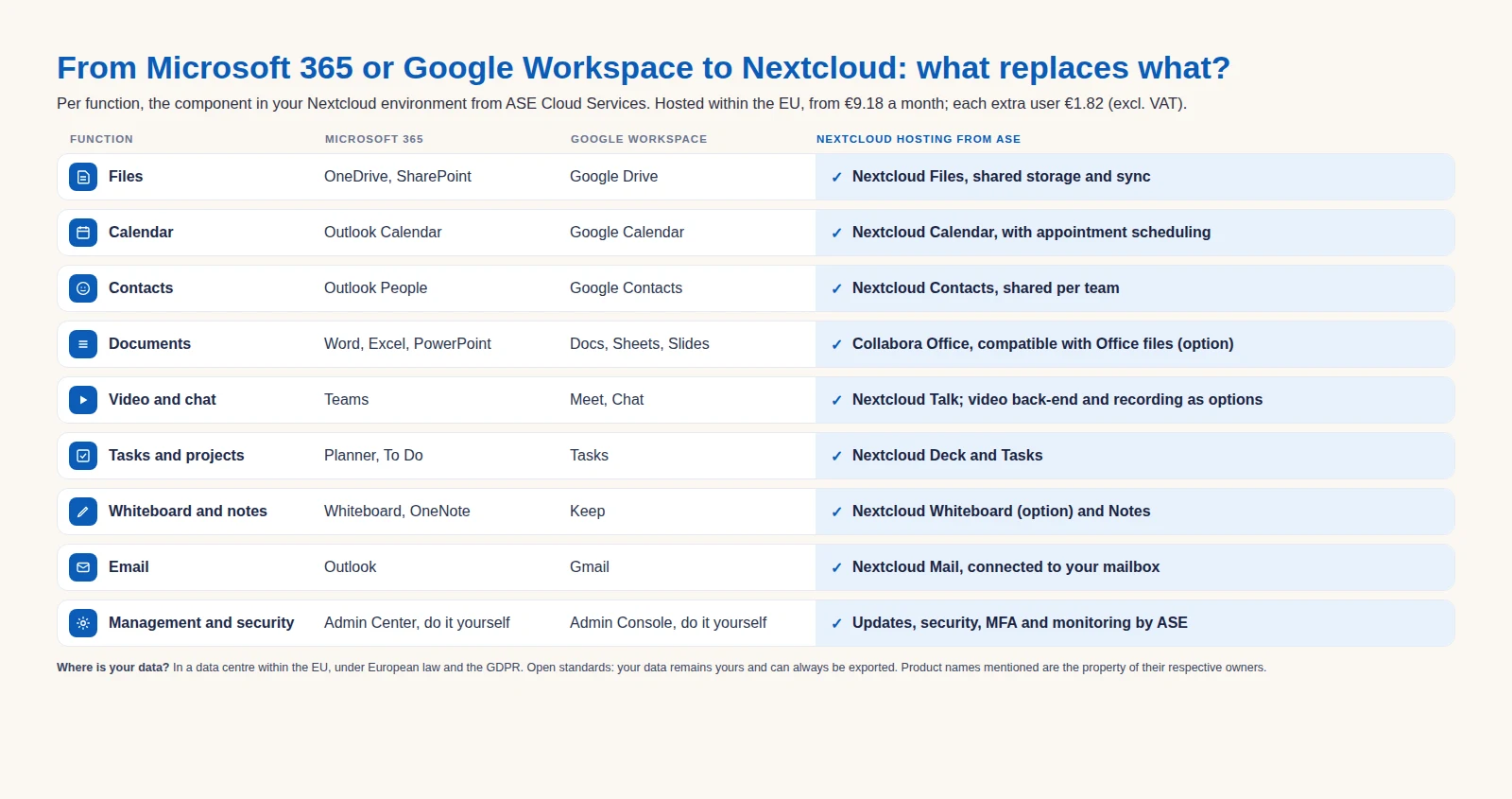Click the checkmark beside Collabora Office
1512x799 pixels.
coord(836,344)
